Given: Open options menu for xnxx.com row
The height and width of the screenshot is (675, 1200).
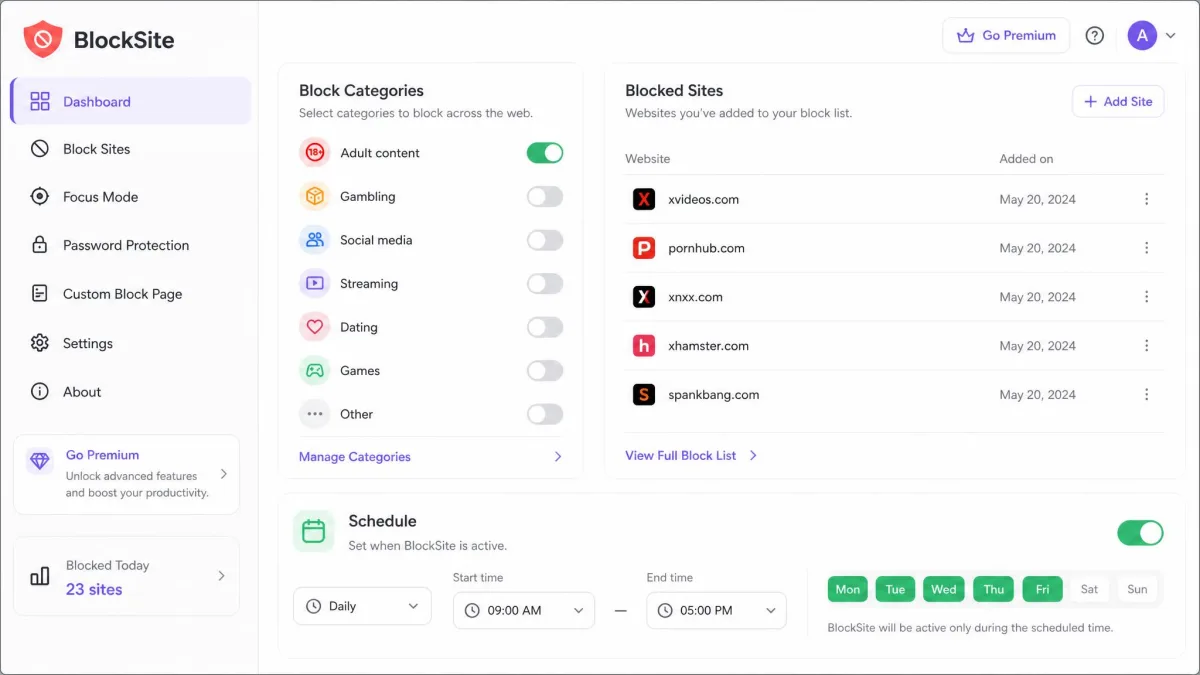Looking at the screenshot, I should [x=1146, y=297].
